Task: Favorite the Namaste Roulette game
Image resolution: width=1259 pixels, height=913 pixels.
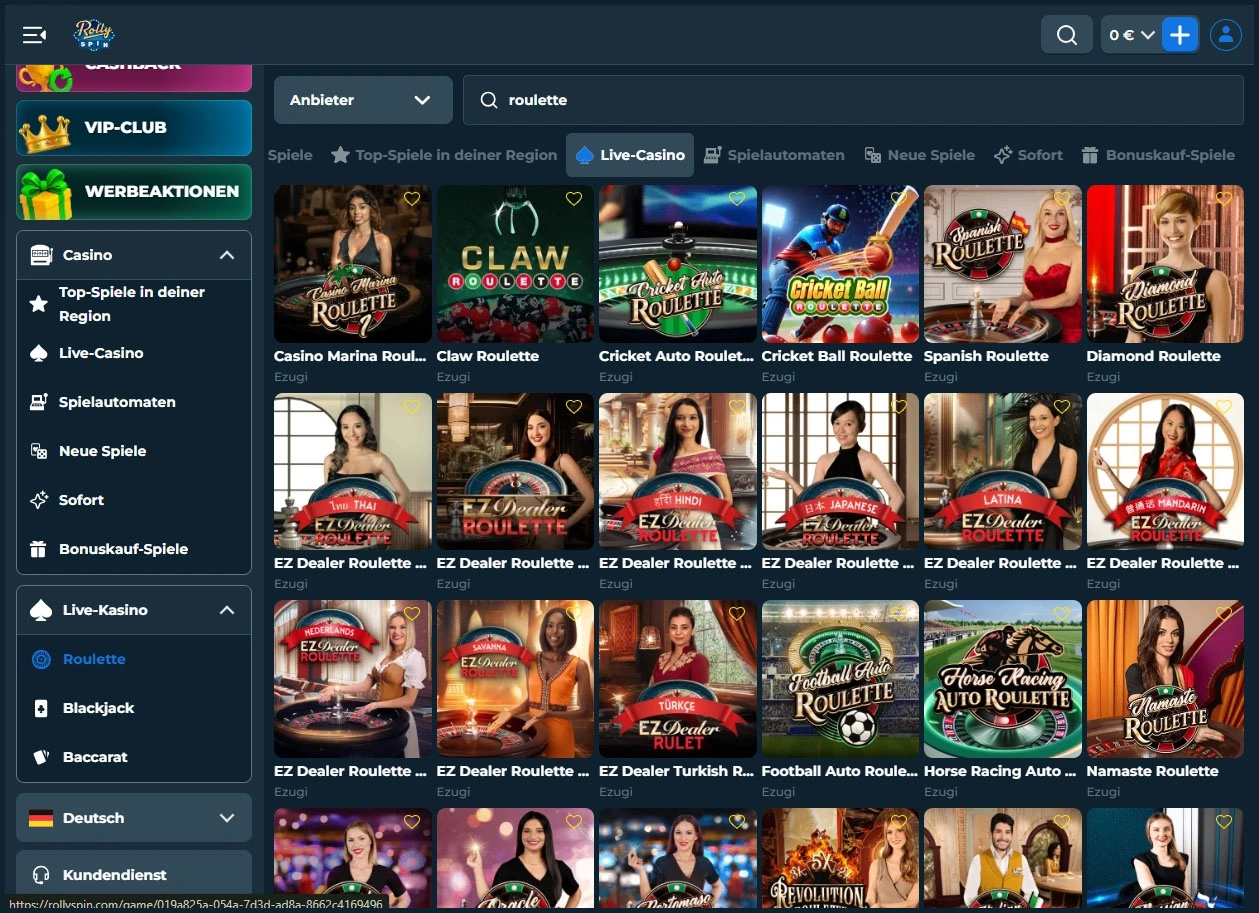Action: coord(1224,615)
